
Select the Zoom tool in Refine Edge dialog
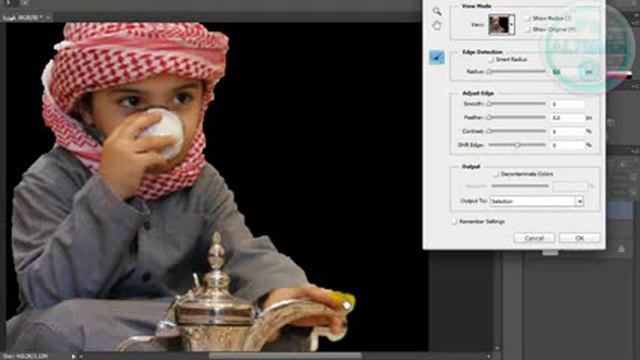pyautogui.click(x=437, y=11)
